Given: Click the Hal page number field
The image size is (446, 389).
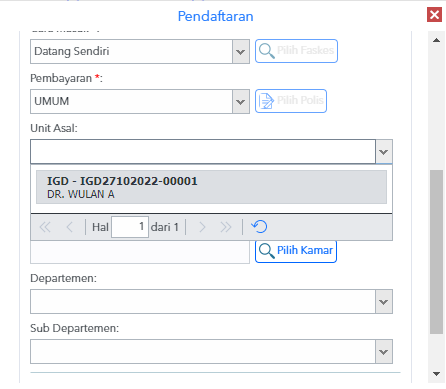Looking at the screenshot, I should tap(130, 227).
